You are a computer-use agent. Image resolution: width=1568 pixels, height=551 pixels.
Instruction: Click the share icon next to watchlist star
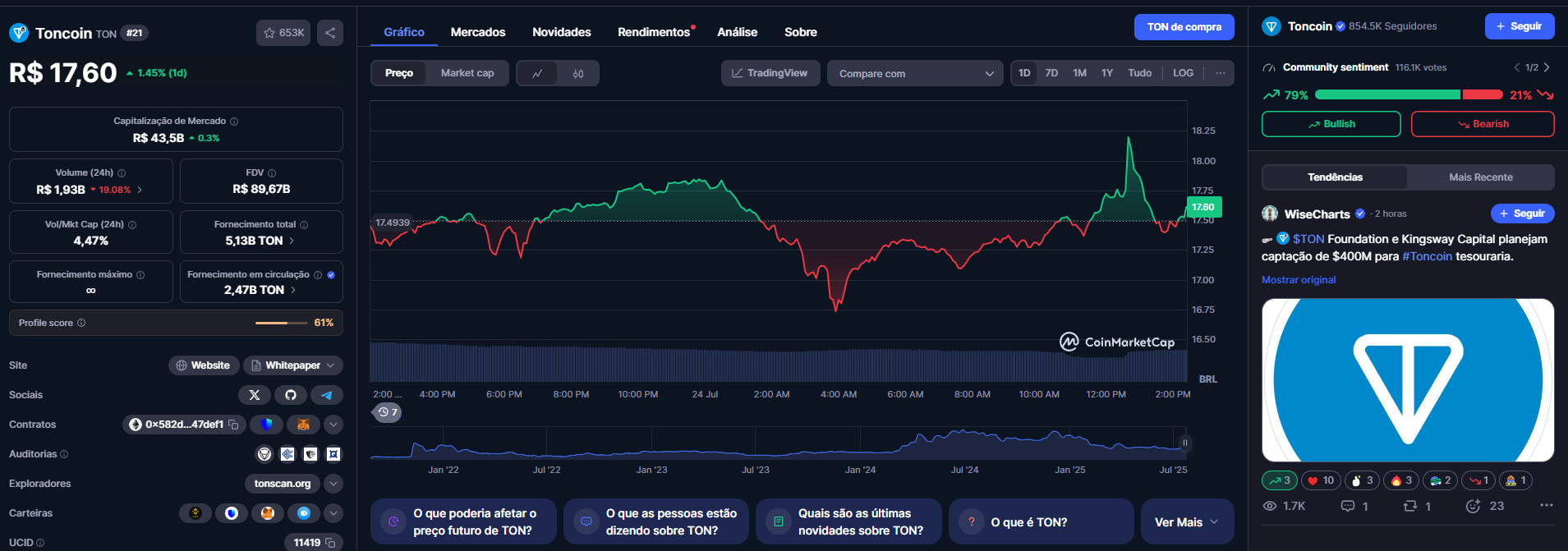[330, 33]
